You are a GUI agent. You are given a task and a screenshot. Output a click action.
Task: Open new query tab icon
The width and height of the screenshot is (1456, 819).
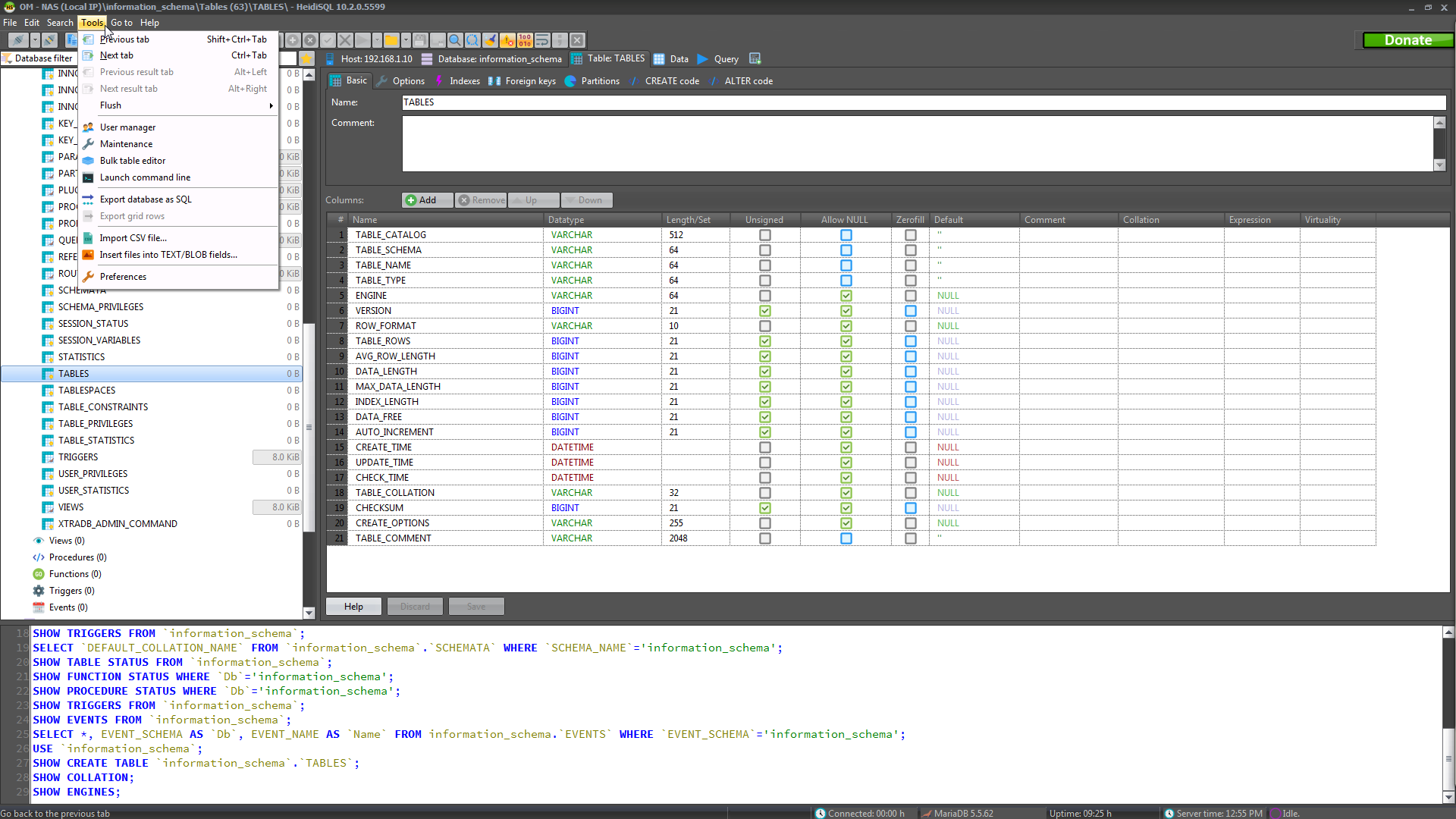[x=755, y=58]
